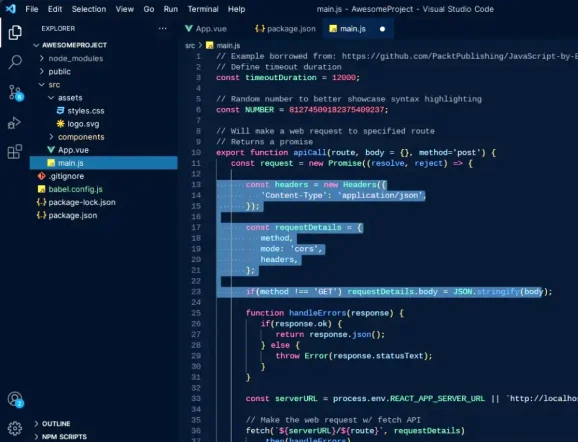Click the git icon next to .gitignore
Screen dimensions: 578x442
42,176
